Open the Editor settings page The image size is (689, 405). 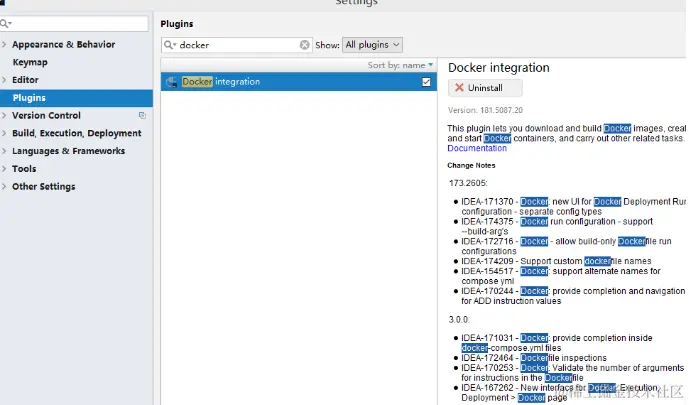coord(25,80)
